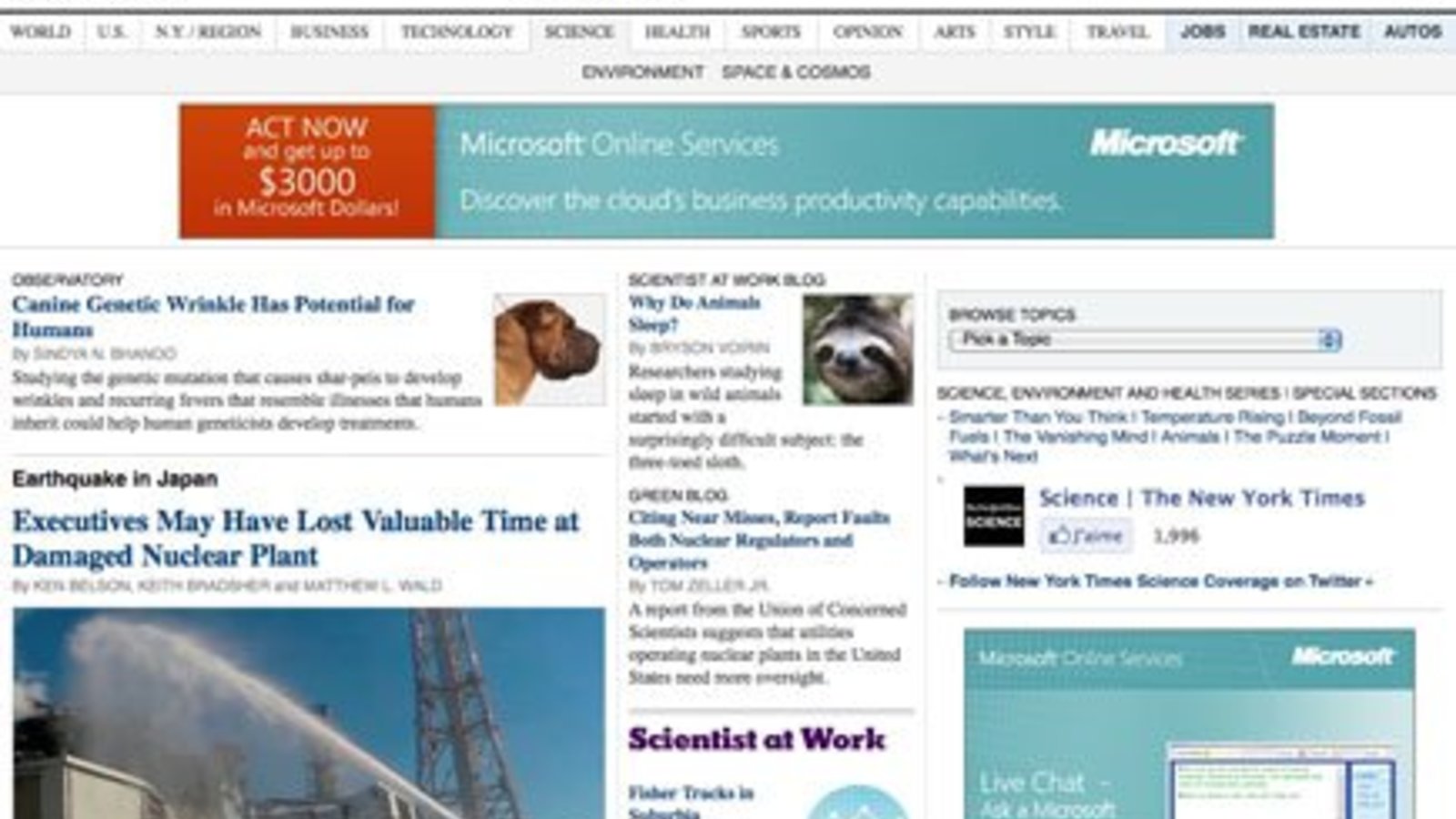Click the Microsoft logo in sidebar ad
Image resolution: width=1456 pixels, height=819 pixels.
tap(1343, 656)
